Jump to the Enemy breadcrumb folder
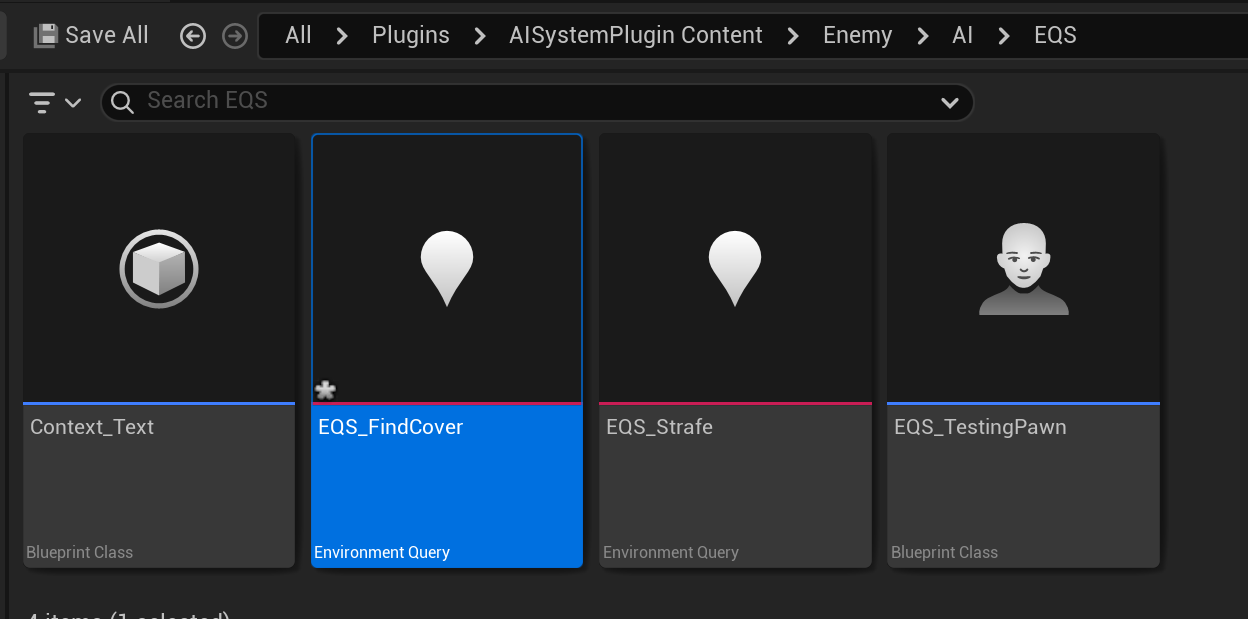Screen dimensions: 1248x619 point(857,36)
